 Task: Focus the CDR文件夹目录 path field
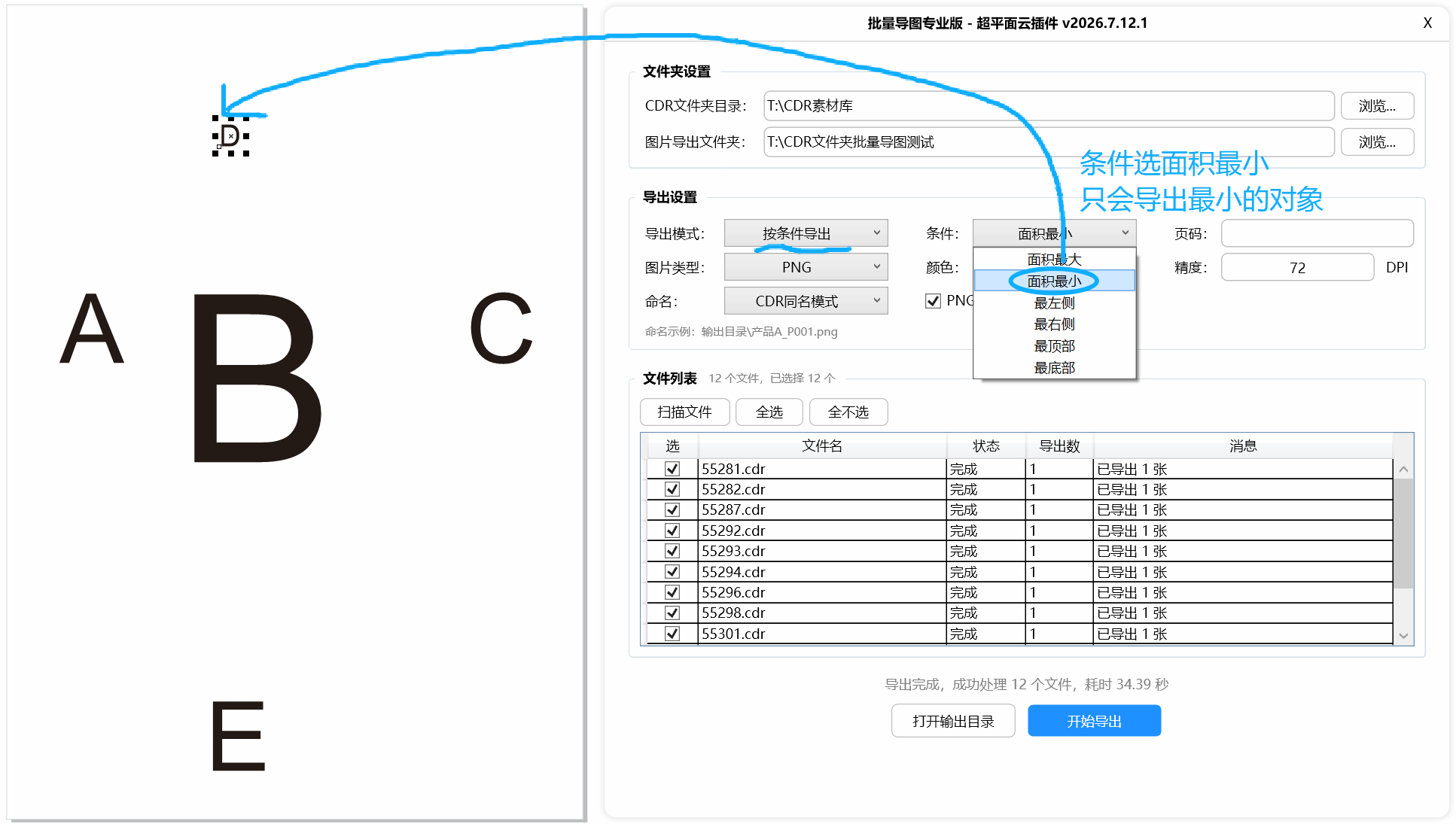tap(1049, 106)
